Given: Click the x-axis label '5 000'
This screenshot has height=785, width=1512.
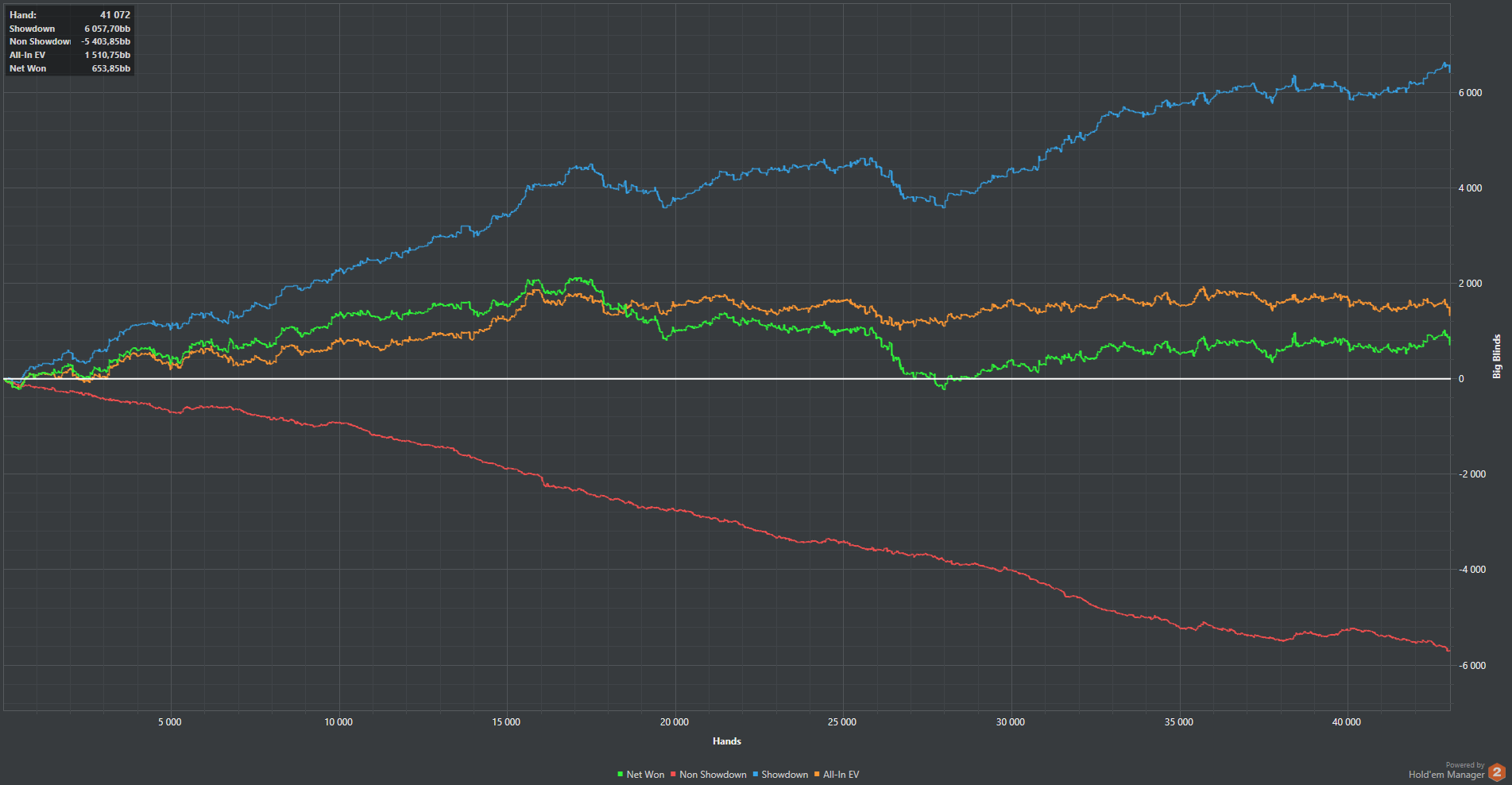Looking at the screenshot, I should pos(170,722).
